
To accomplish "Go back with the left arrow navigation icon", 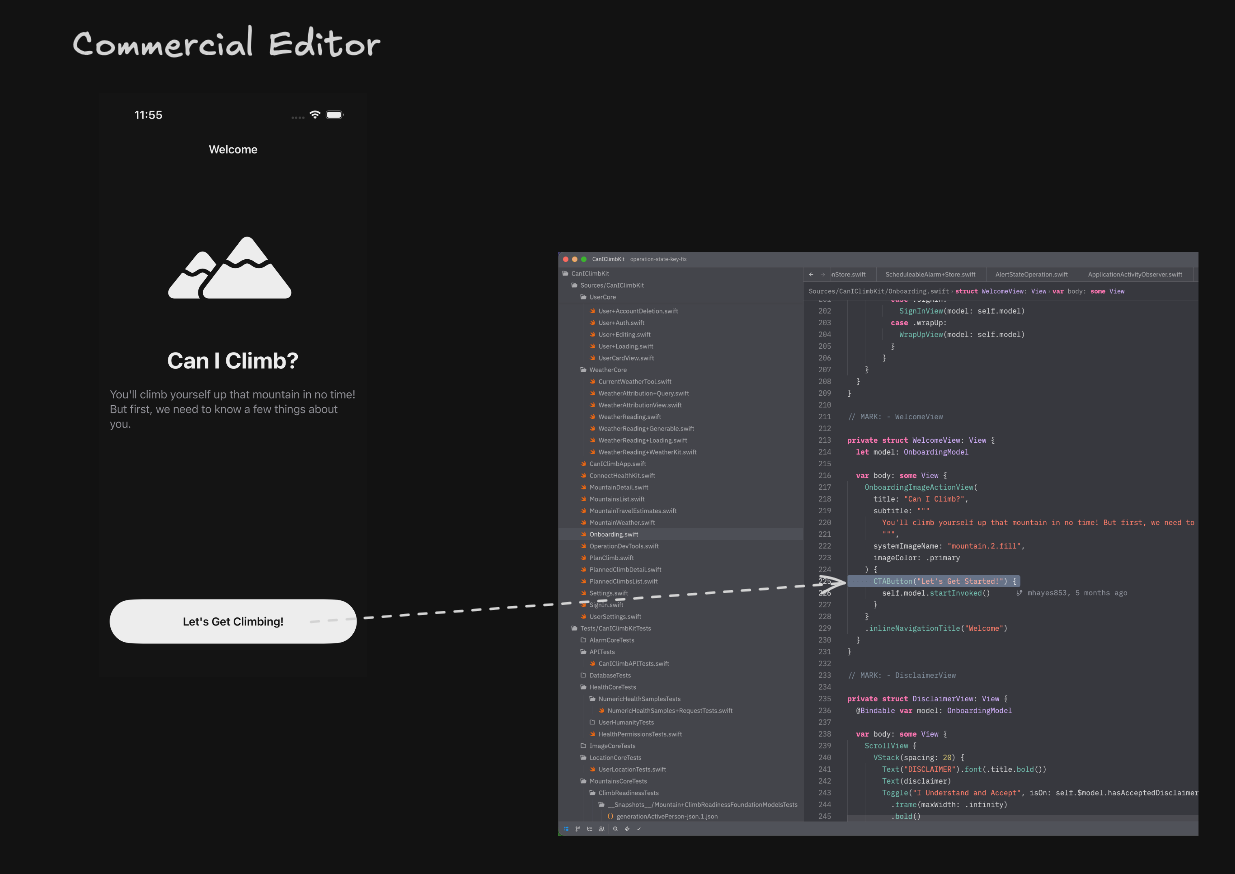I will [x=811, y=274].
